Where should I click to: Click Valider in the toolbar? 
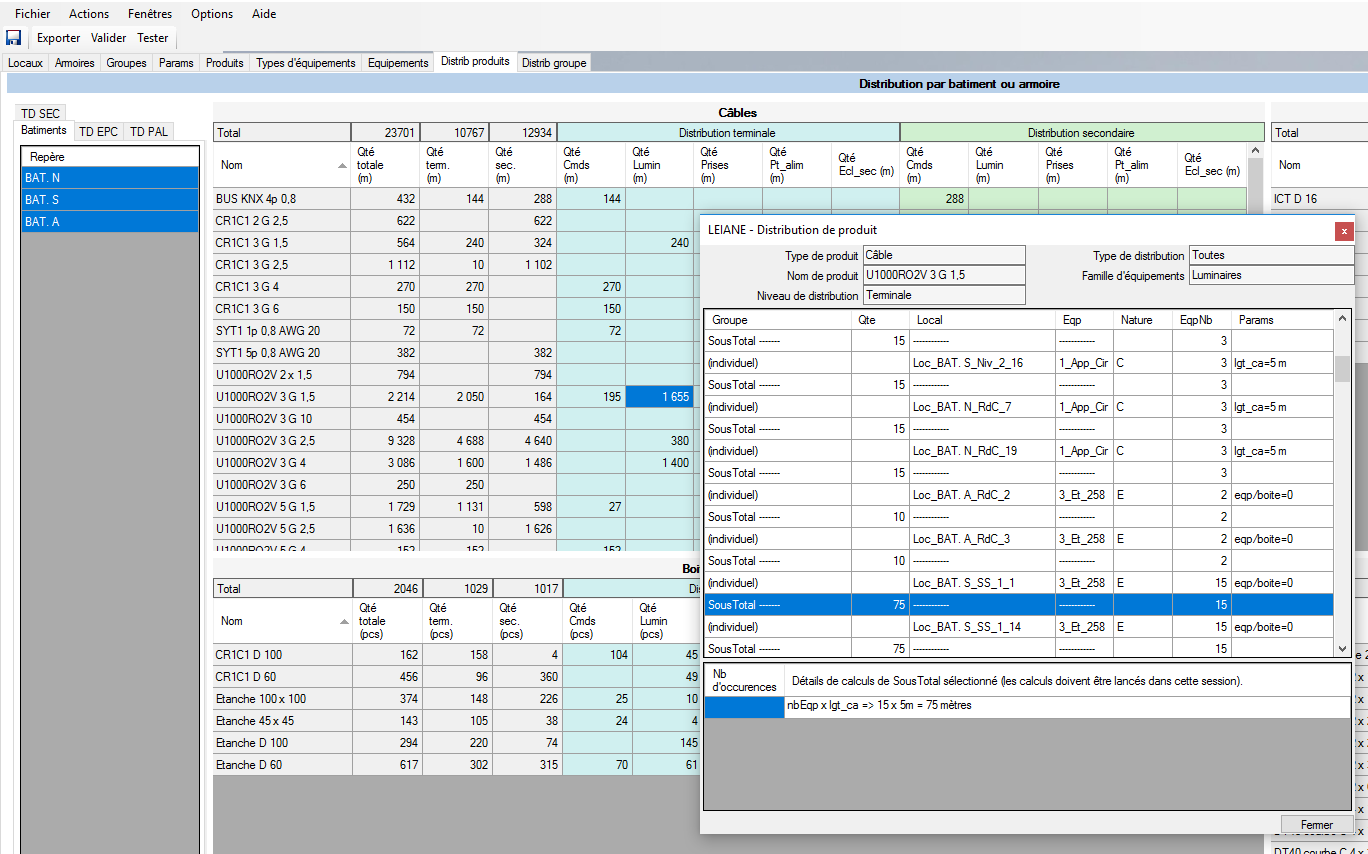[108, 38]
